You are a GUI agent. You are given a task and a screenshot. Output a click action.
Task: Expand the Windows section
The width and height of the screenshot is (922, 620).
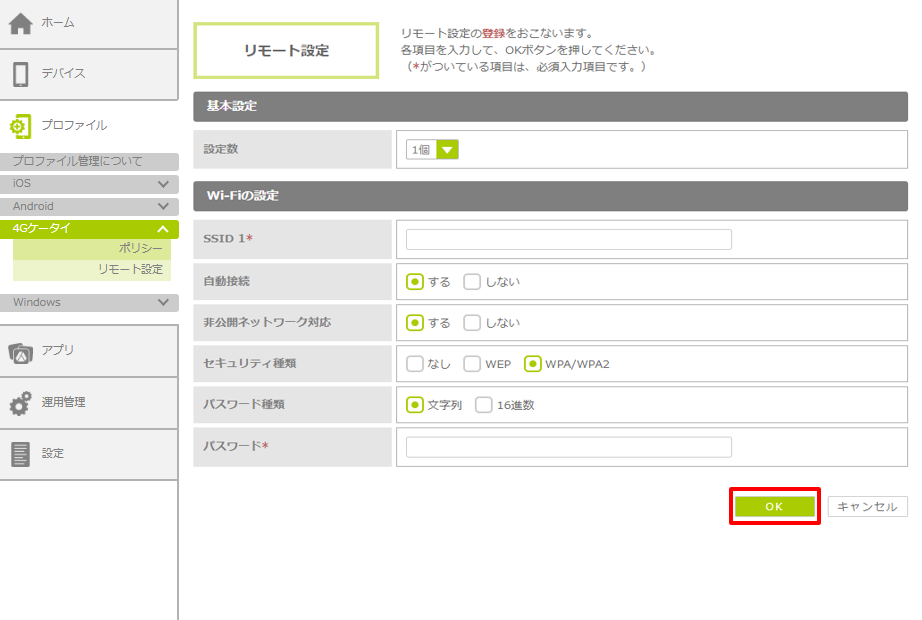[164, 302]
